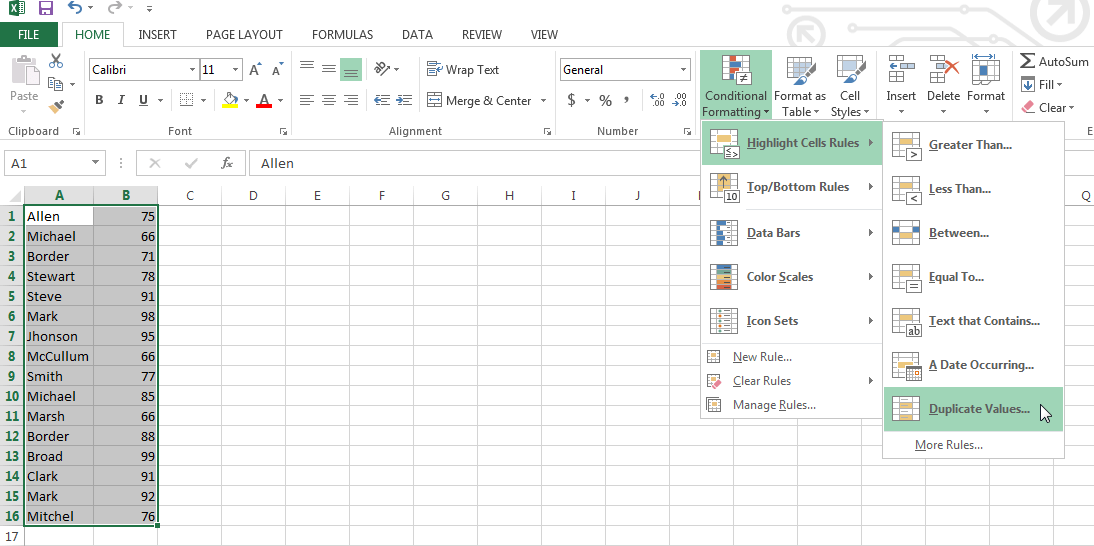Click the Undo arrow icon
Screen dimensions: 1094x546
76,8
